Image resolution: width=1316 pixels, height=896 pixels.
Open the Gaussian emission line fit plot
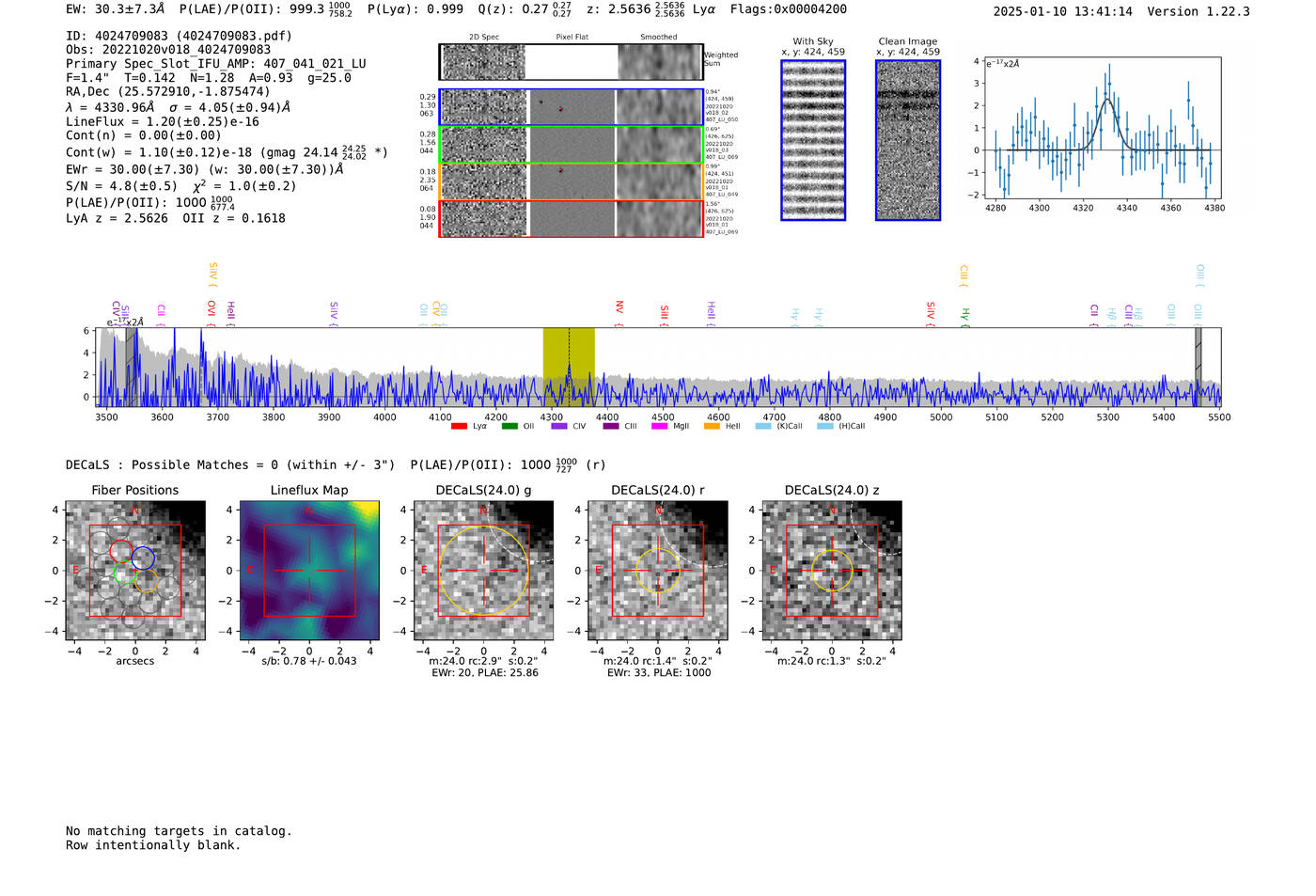[1103, 128]
